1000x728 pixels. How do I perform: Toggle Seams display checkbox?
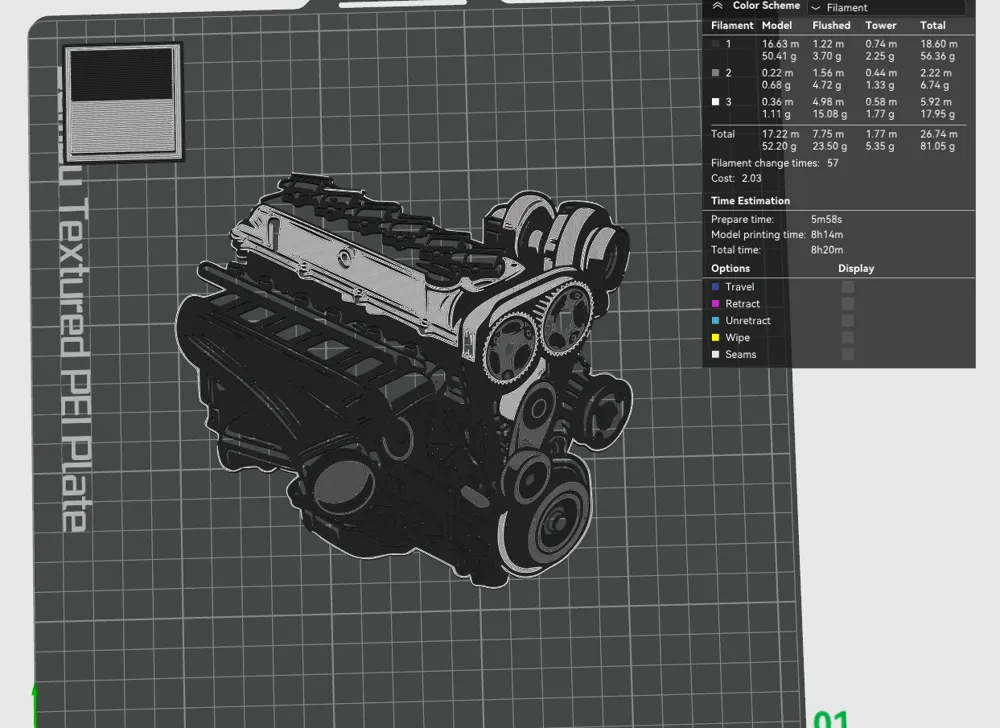click(848, 354)
